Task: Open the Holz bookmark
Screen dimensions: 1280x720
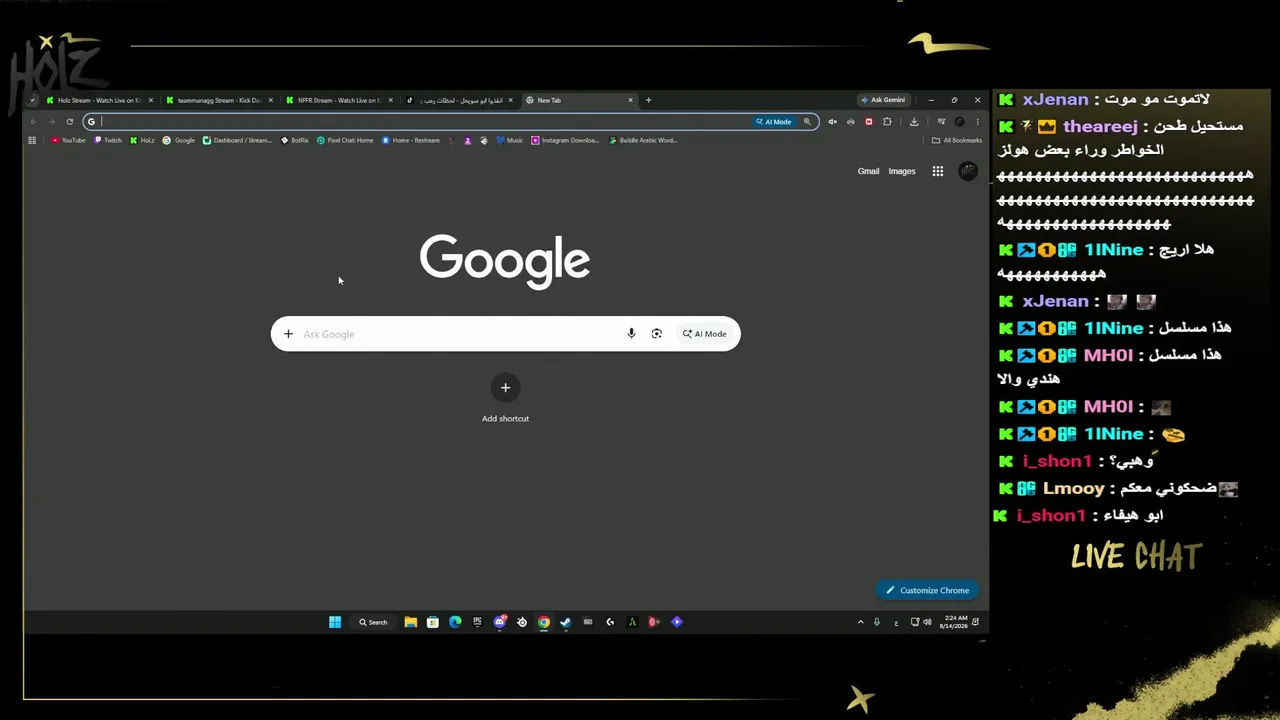Action: pos(142,141)
